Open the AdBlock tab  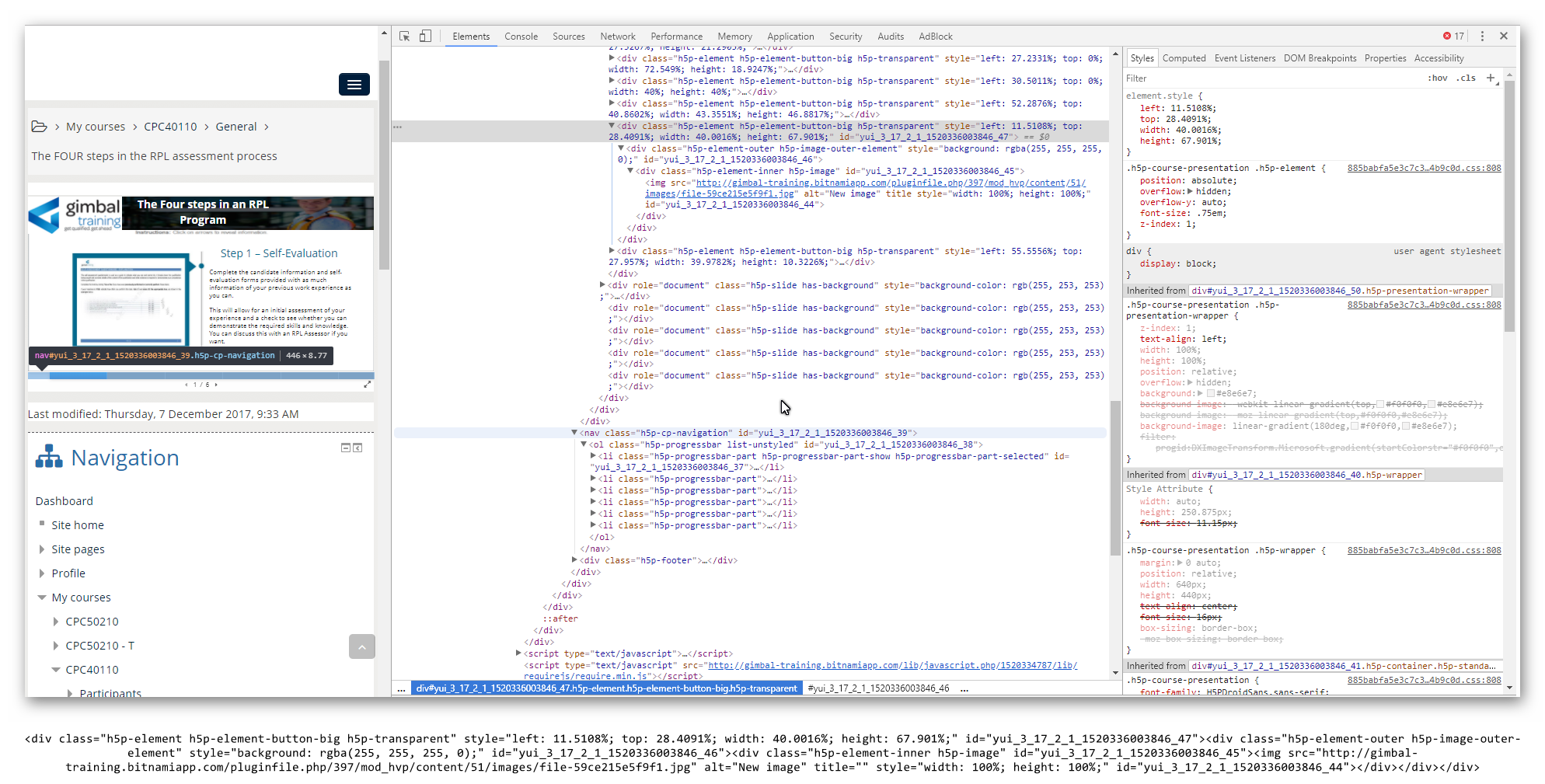[x=936, y=37]
